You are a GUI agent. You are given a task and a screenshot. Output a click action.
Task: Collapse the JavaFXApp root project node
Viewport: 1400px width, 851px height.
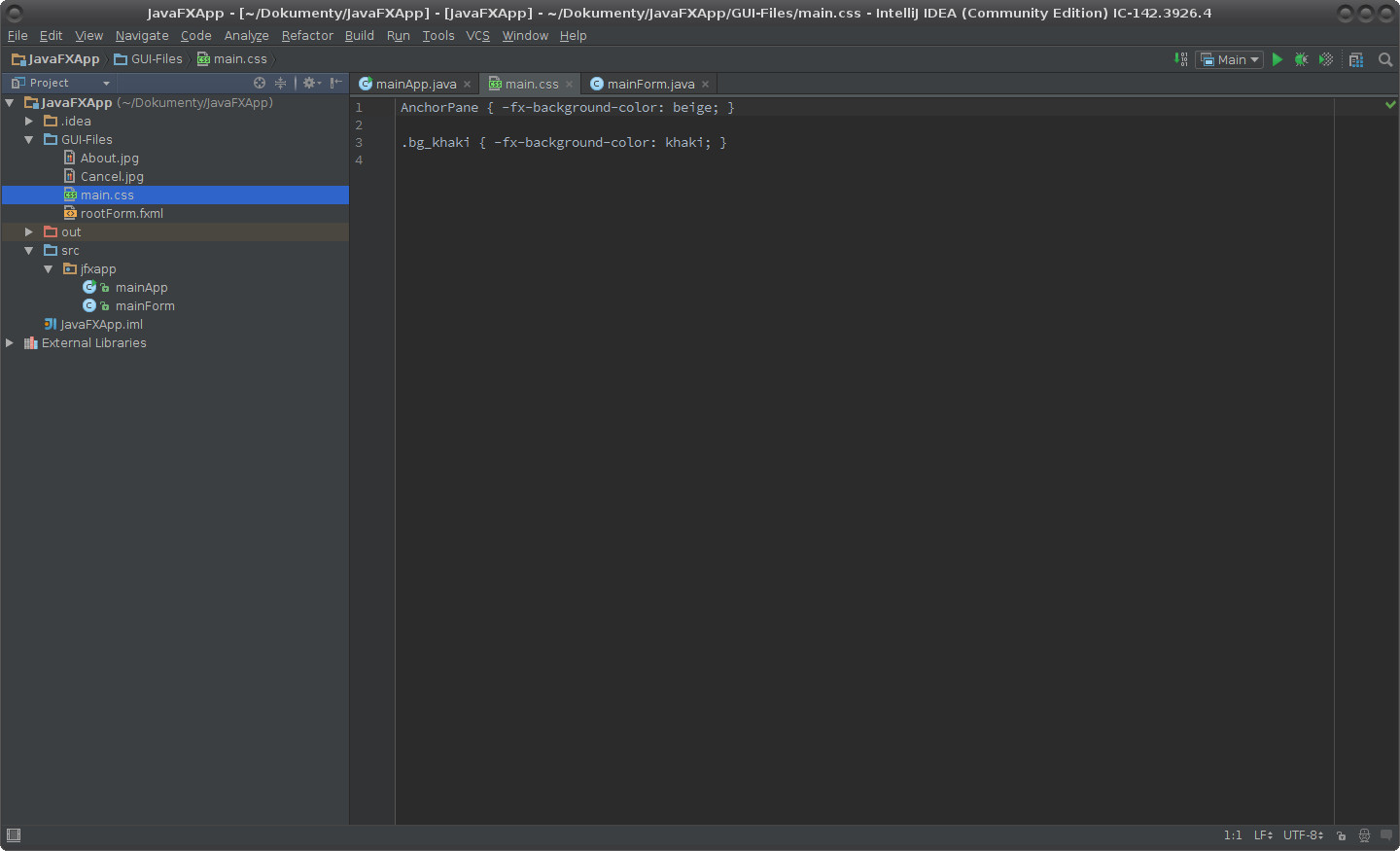pos(10,102)
